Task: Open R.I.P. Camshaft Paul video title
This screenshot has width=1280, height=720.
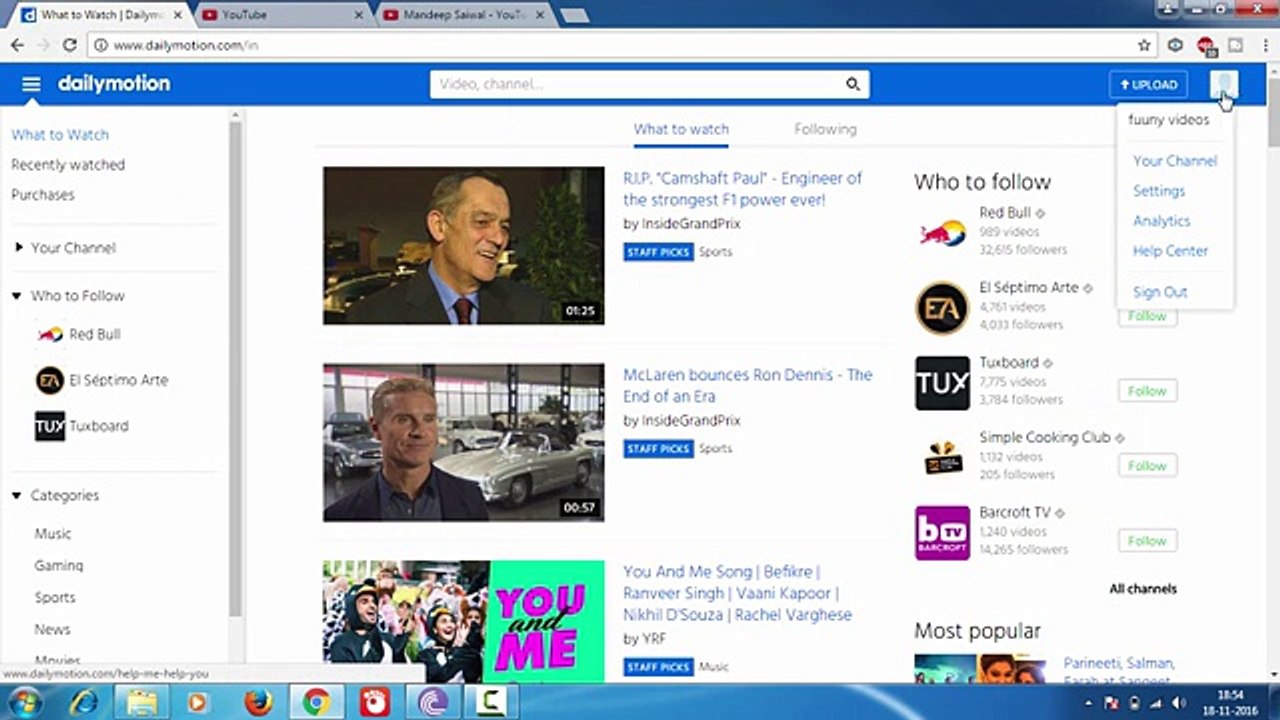Action: coord(742,189)
